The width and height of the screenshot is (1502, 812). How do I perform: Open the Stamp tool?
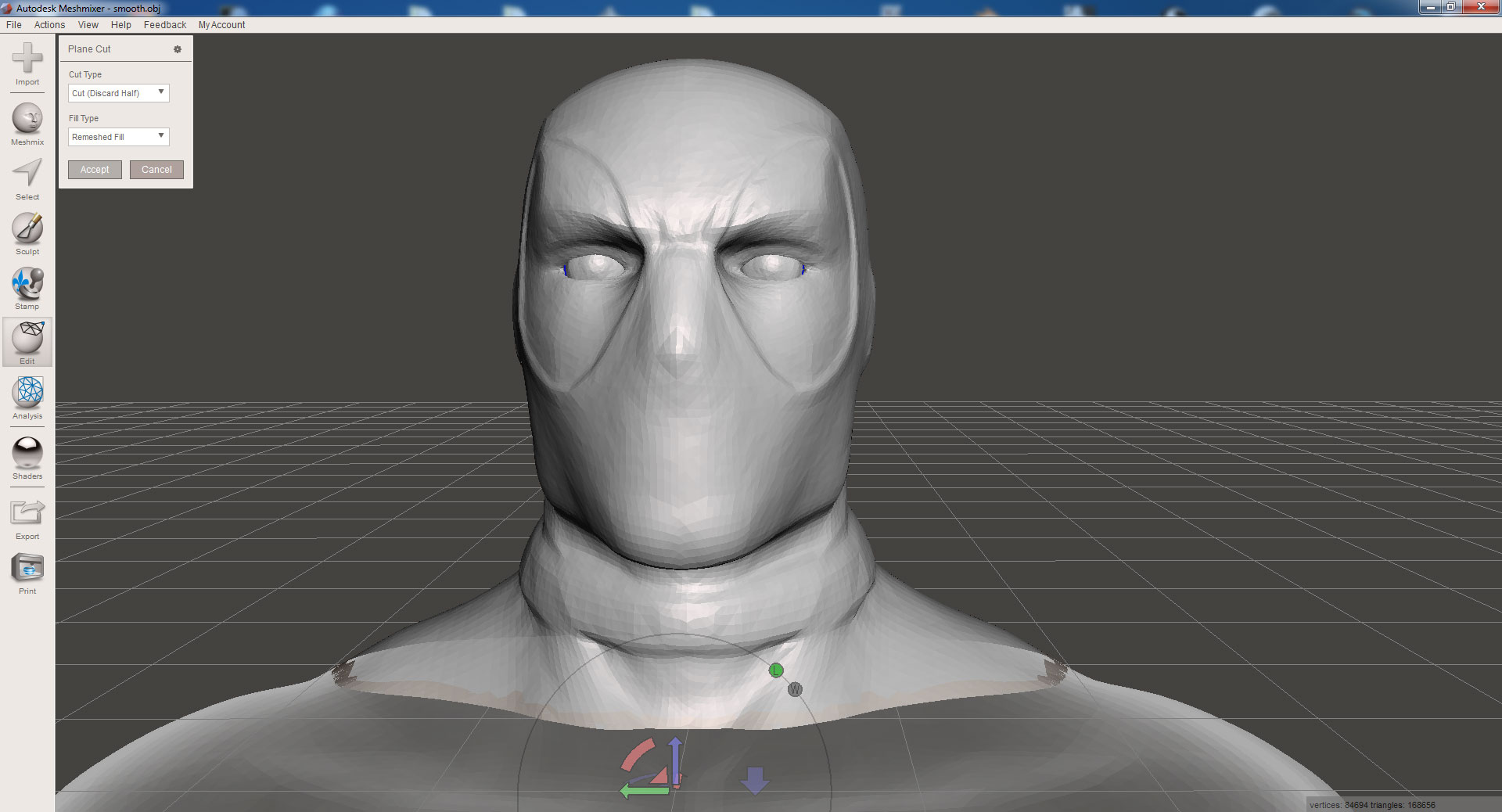click(27, 289)
